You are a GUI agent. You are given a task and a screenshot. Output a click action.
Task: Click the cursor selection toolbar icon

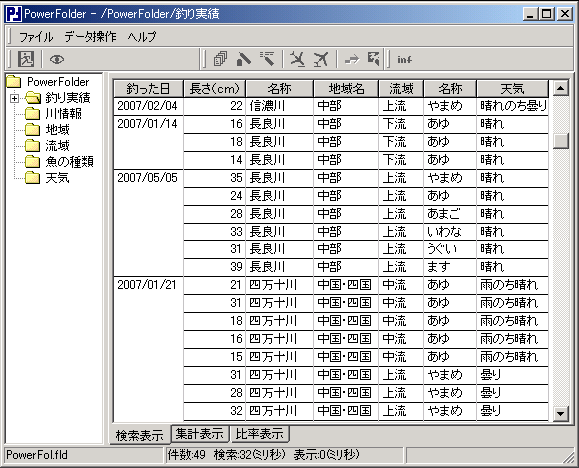click(x=374, y=59)
